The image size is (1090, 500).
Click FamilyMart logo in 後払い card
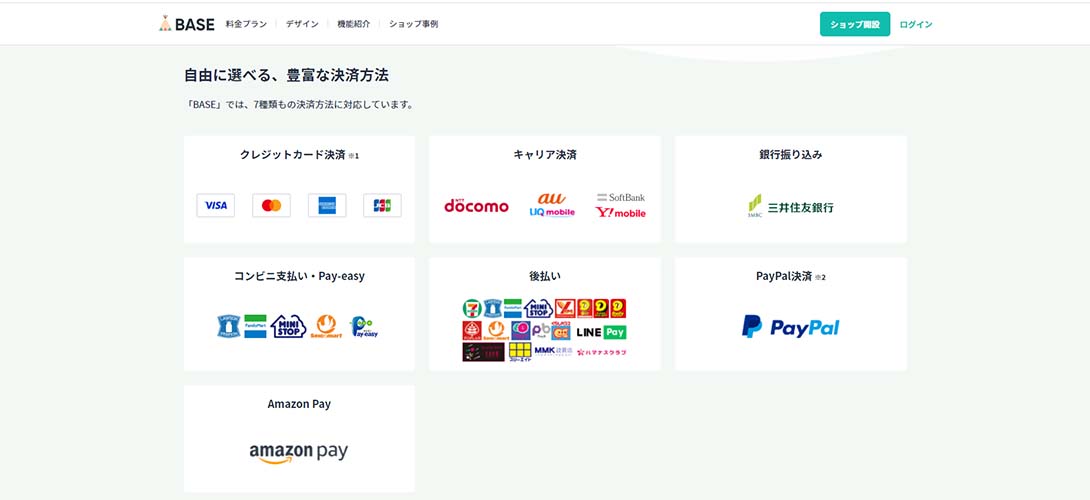coord(513,309)
